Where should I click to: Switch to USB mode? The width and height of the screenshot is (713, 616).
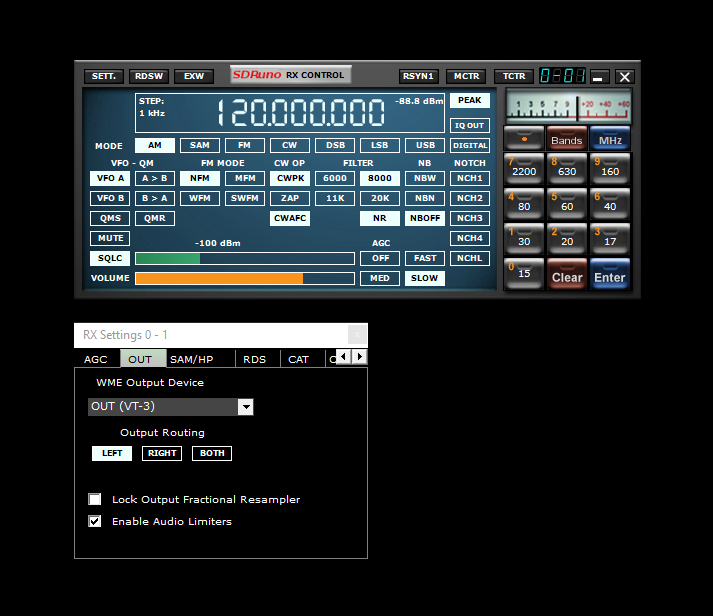click(425, 145)
